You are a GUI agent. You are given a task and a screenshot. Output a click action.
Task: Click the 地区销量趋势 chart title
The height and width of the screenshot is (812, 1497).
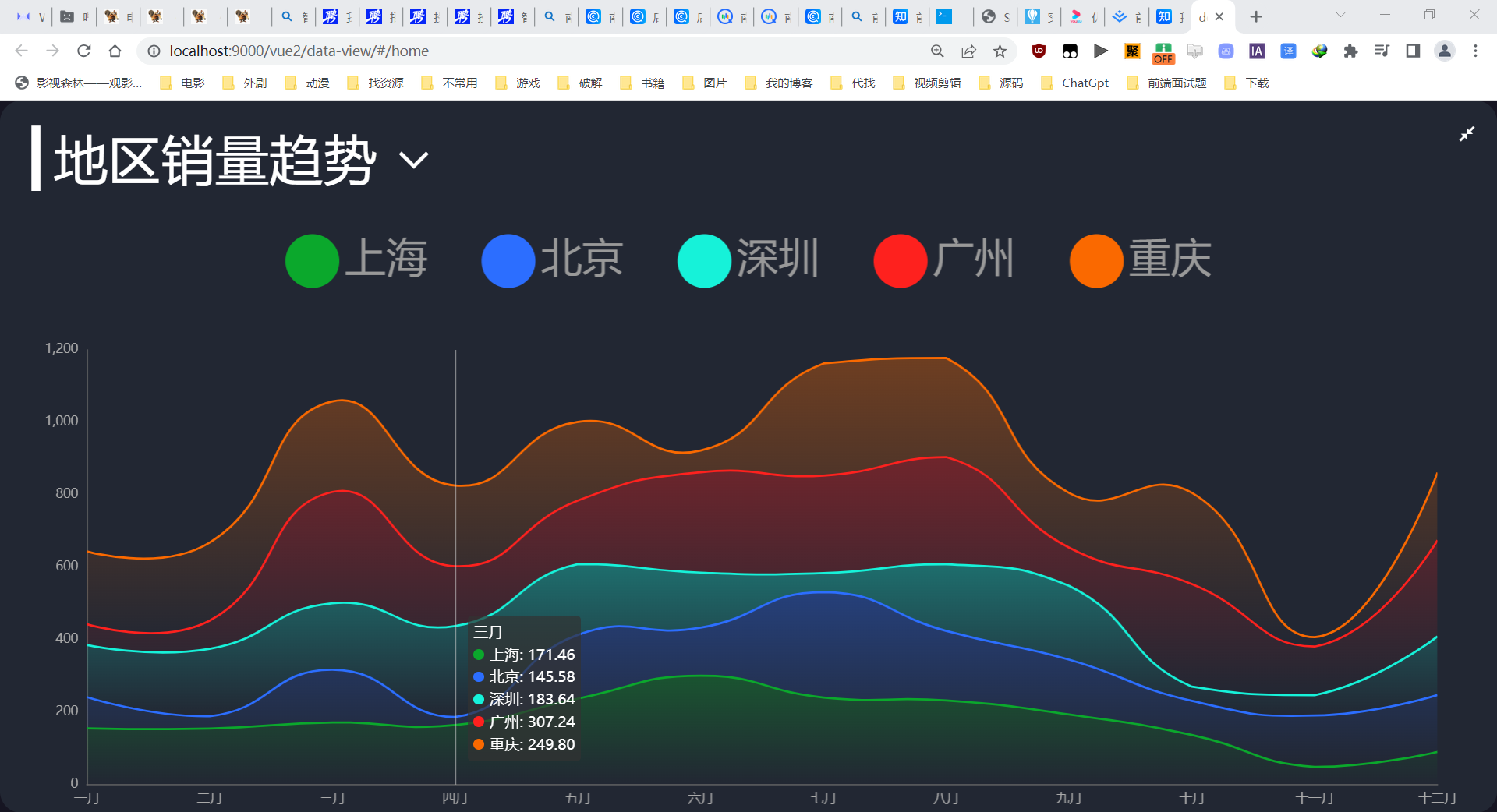[x=215, y=160]
